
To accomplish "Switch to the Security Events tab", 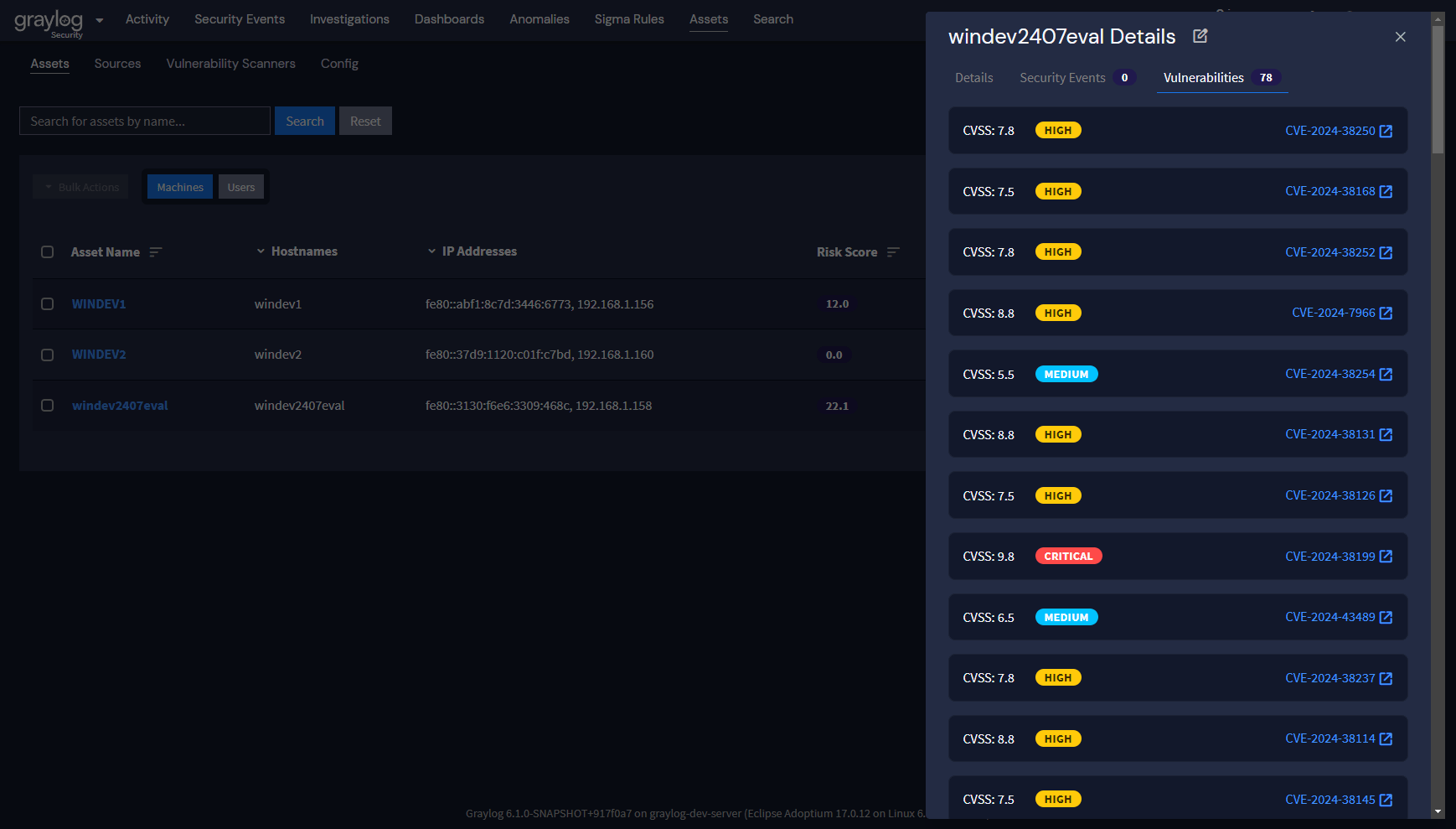I will coord(1062,77).
